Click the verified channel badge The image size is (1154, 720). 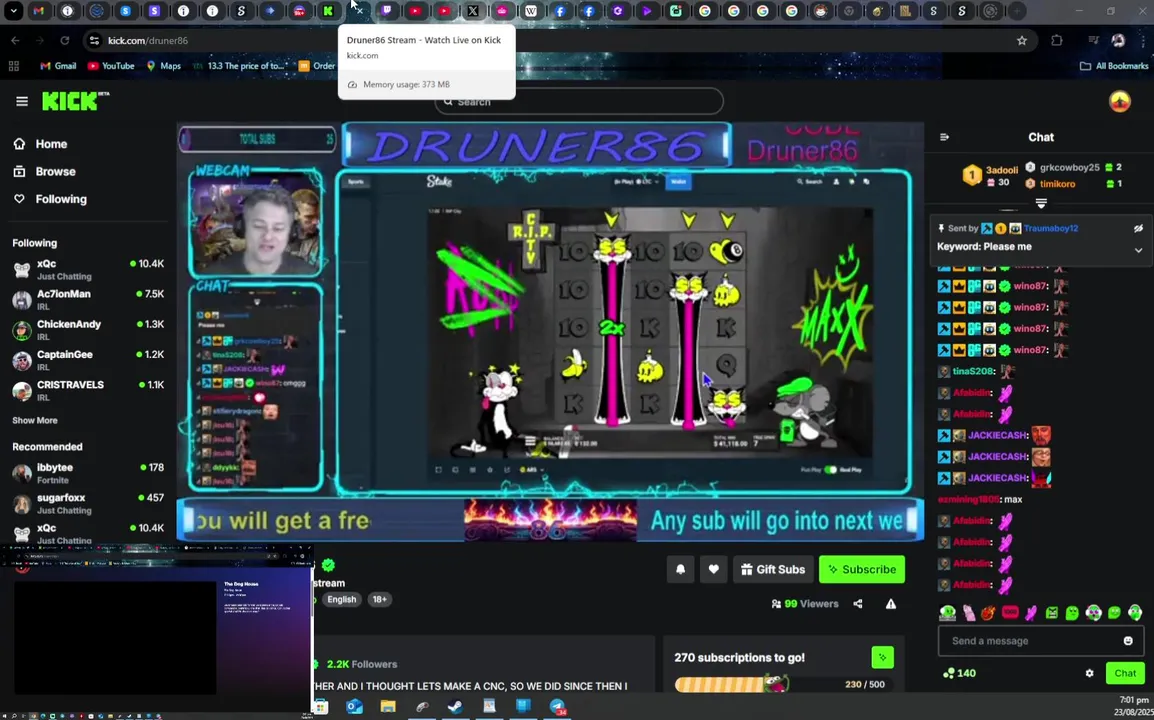pos(328,565)
